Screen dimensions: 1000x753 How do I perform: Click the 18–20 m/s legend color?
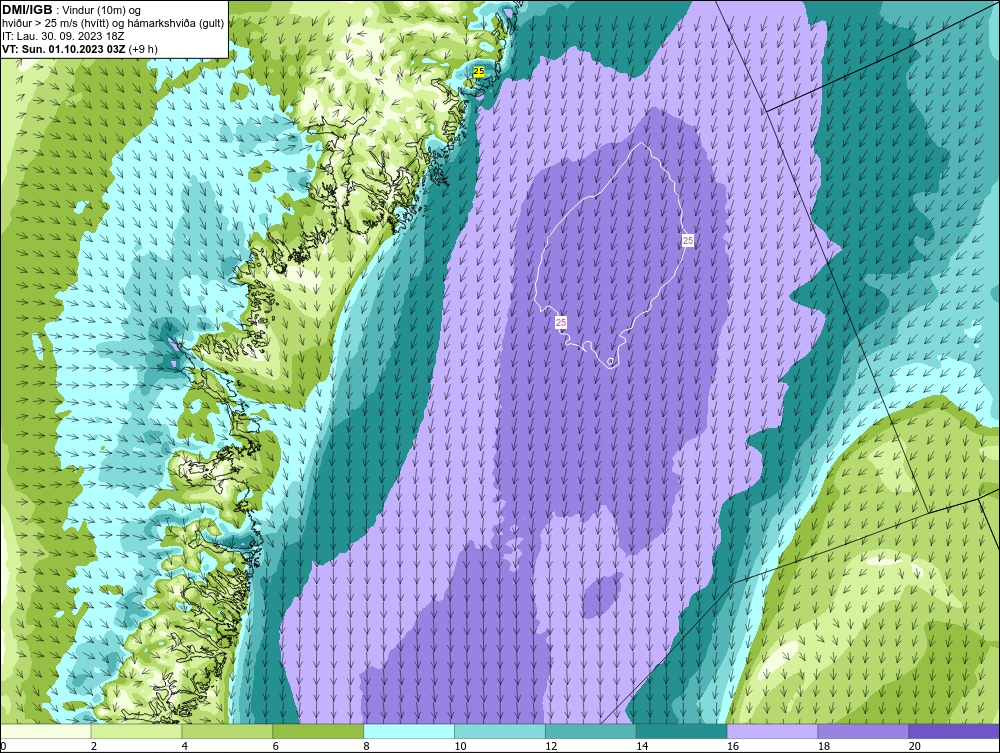pyautogui.click(x=863, y=731)
